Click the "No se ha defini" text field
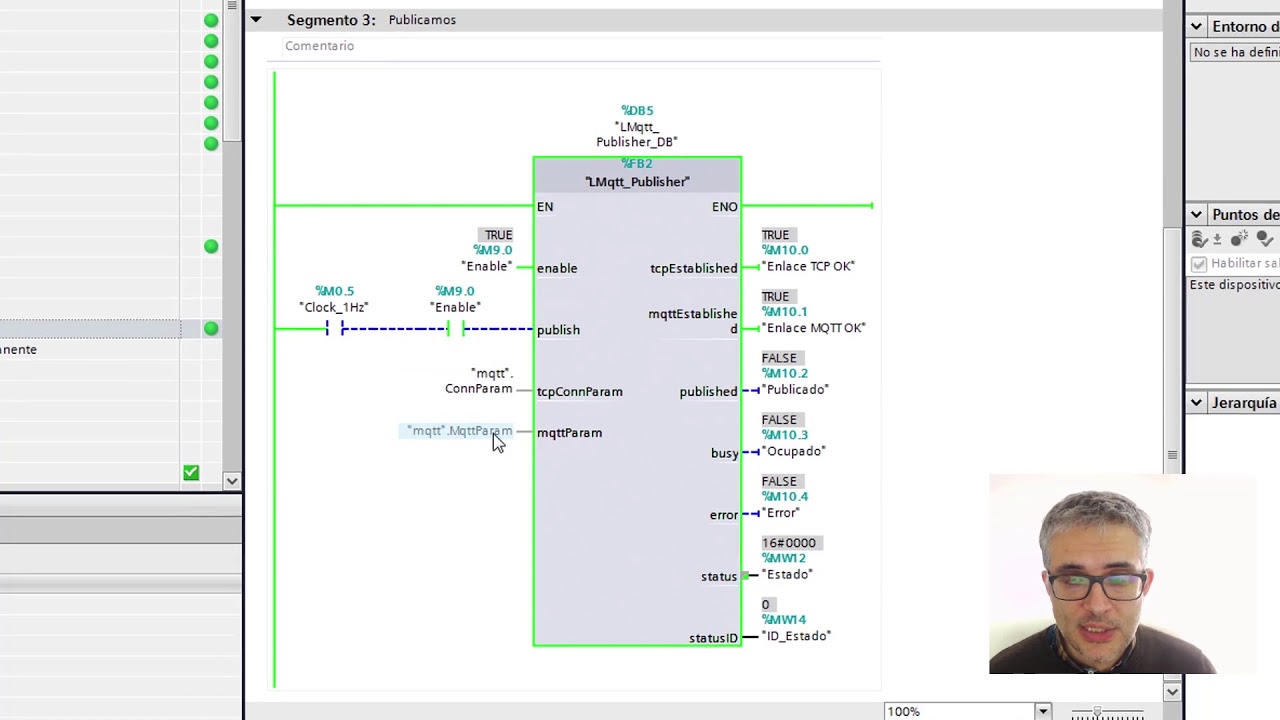Viewport: 1280px width, 720px height. [1235, 52]
